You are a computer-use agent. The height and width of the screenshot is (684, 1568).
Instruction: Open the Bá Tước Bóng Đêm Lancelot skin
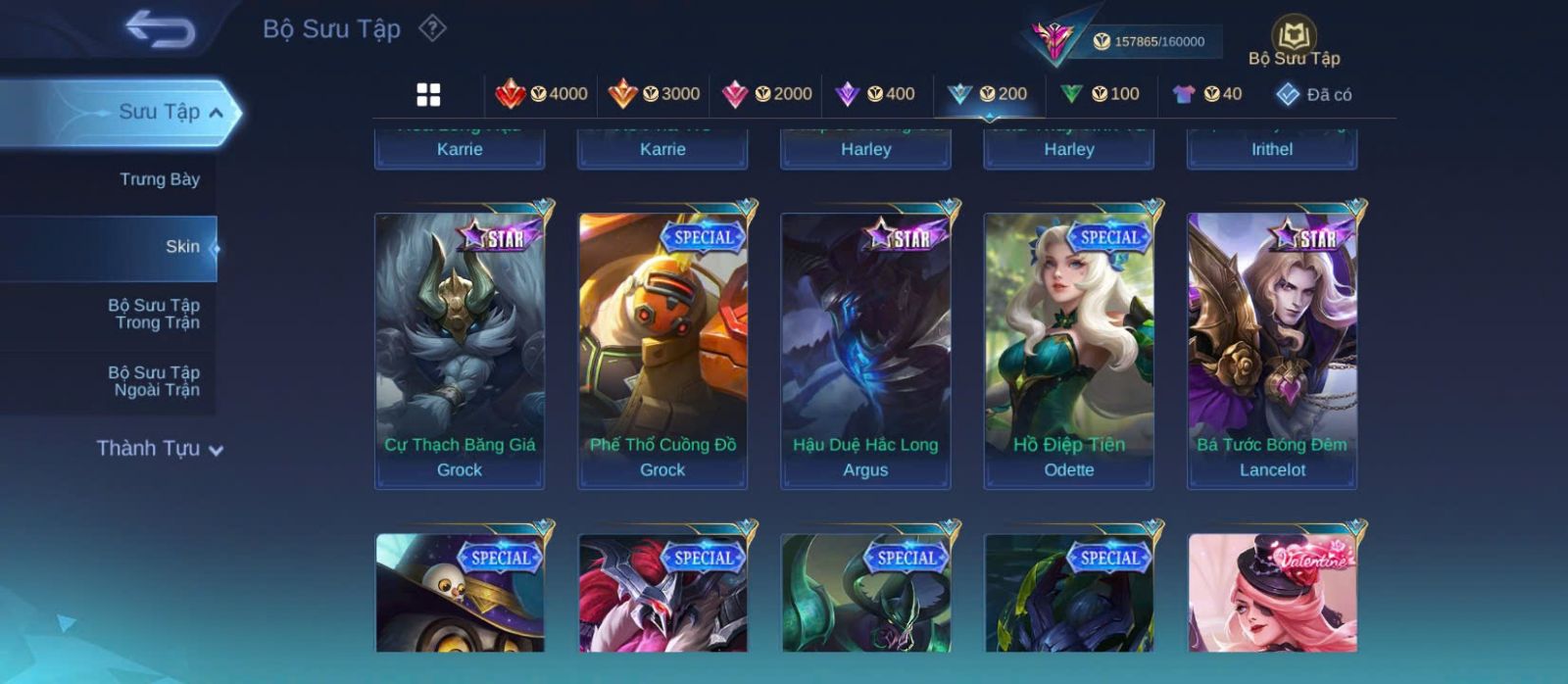click(x=1272, y=350)
